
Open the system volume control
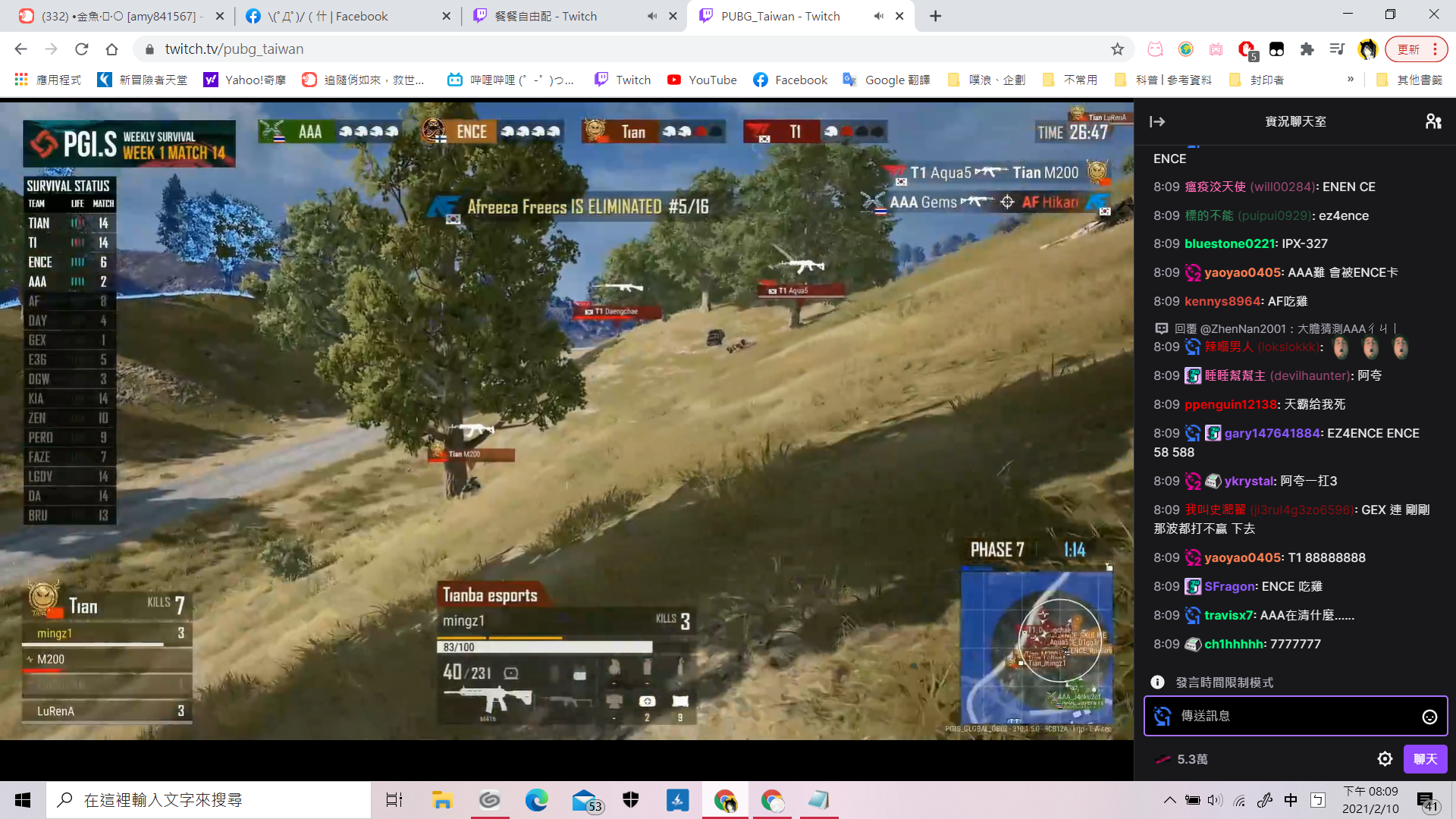1215,800
